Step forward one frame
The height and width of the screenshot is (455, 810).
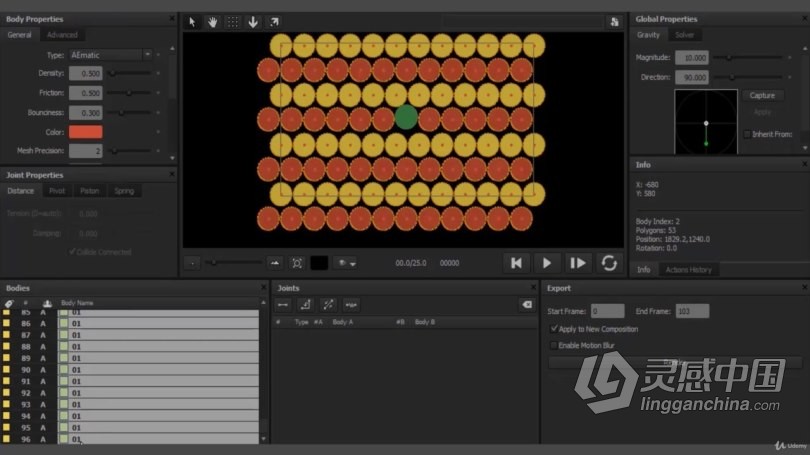point(578,263)
